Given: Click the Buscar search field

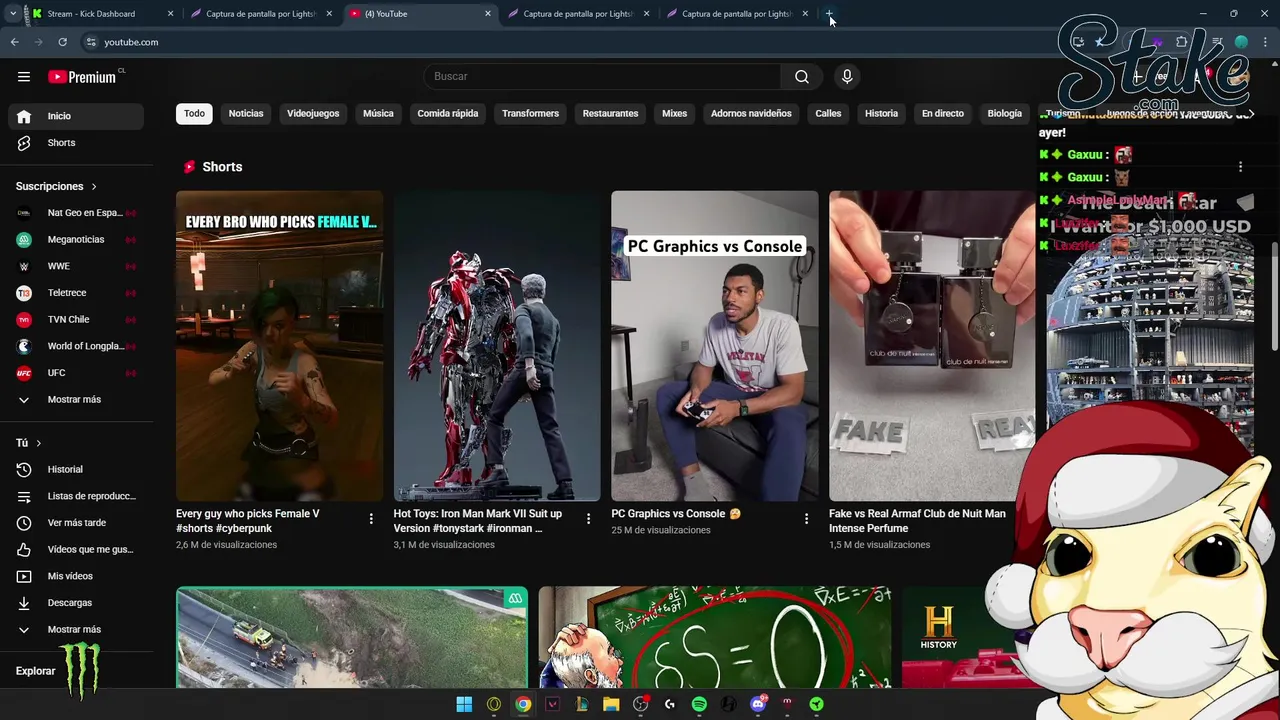Looking at the screenshot, I should (x=602, y=77).
